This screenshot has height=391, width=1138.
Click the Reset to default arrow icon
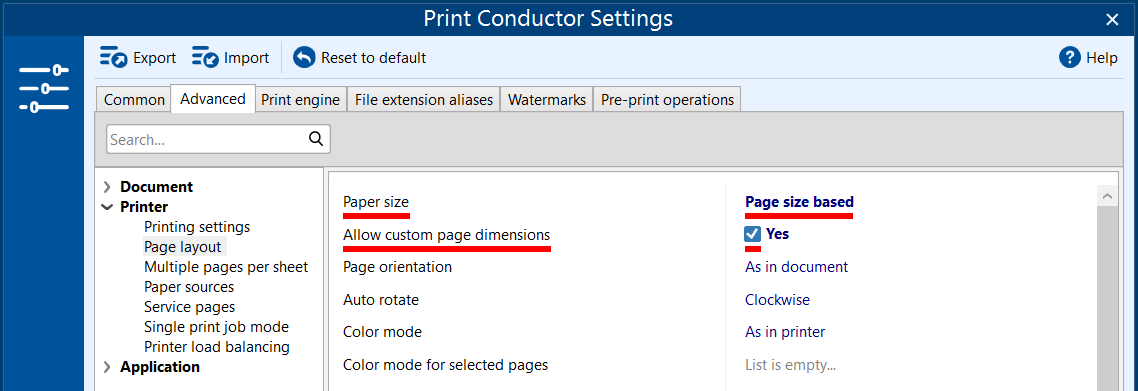304,57
